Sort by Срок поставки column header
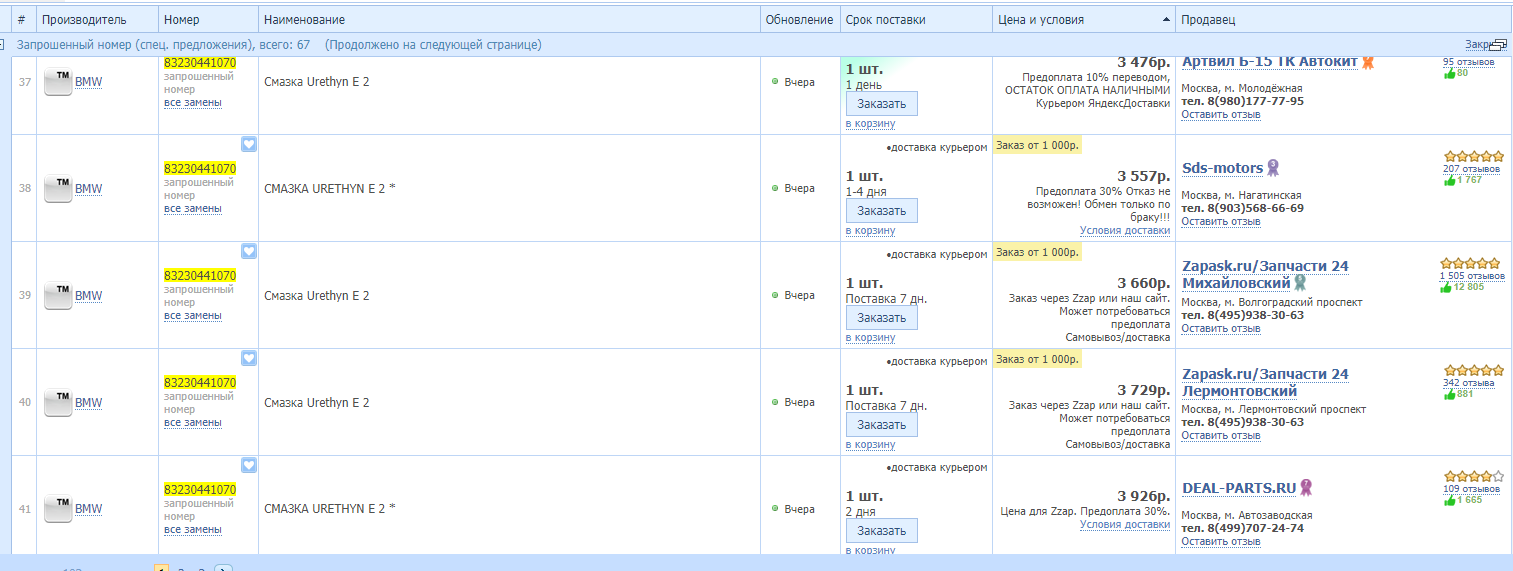1513x571 pixels. click(x=916, y=19)
